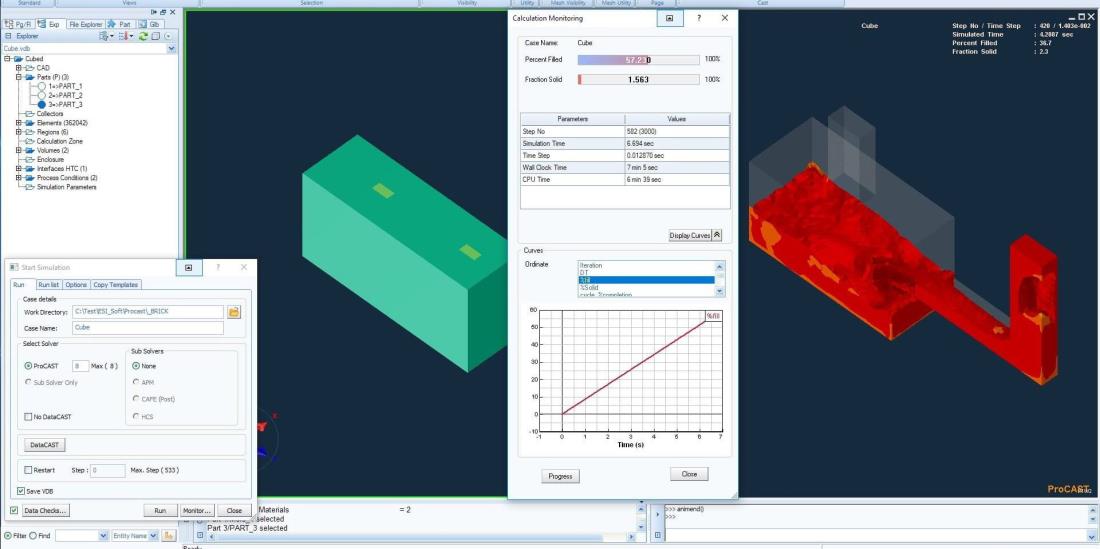Collapse the Parts (P) (3) node
This screenshot has width=1100, height=549.
[x=19, y=77]
